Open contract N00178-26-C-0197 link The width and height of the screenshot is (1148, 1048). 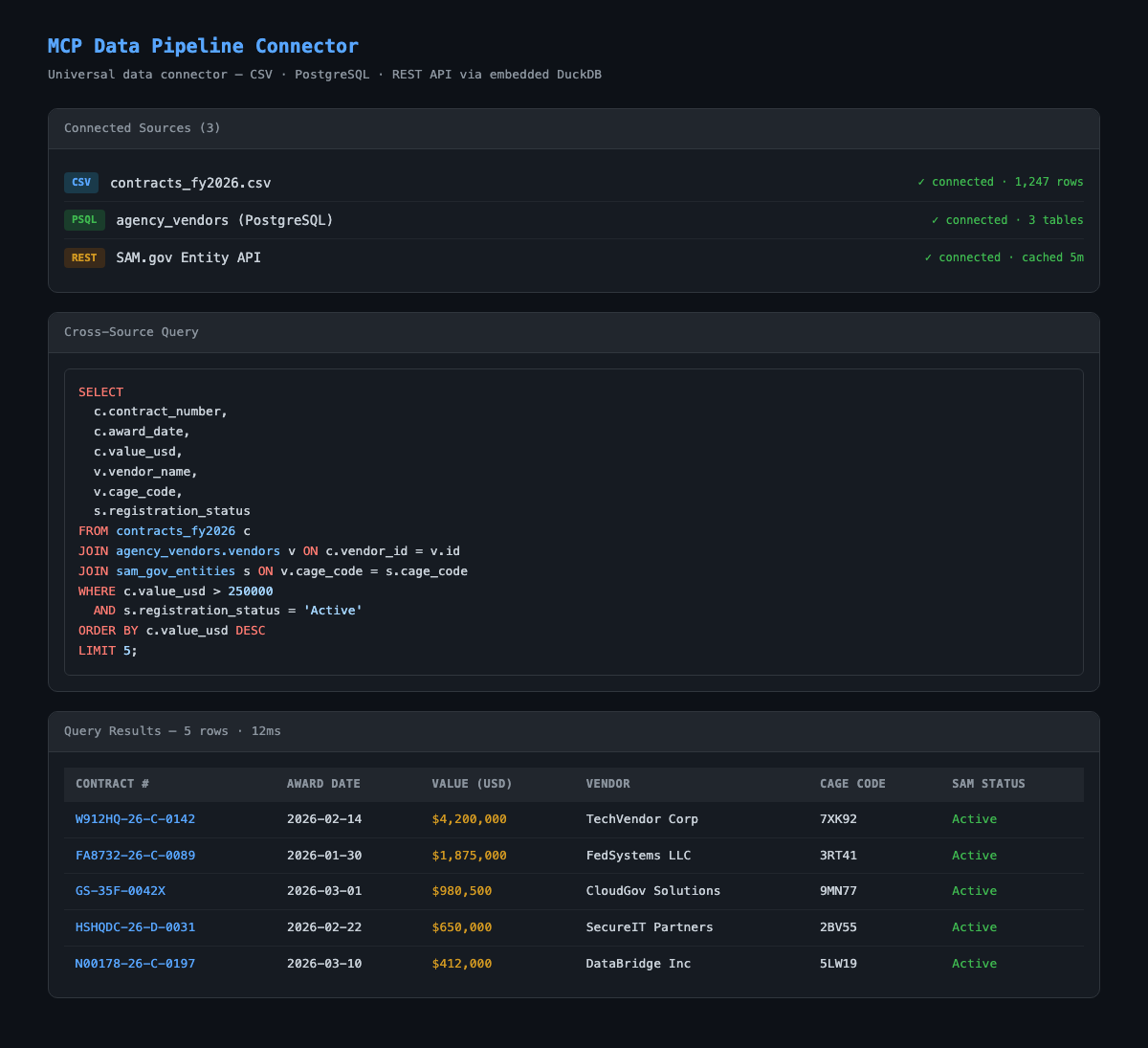(135, 964)
